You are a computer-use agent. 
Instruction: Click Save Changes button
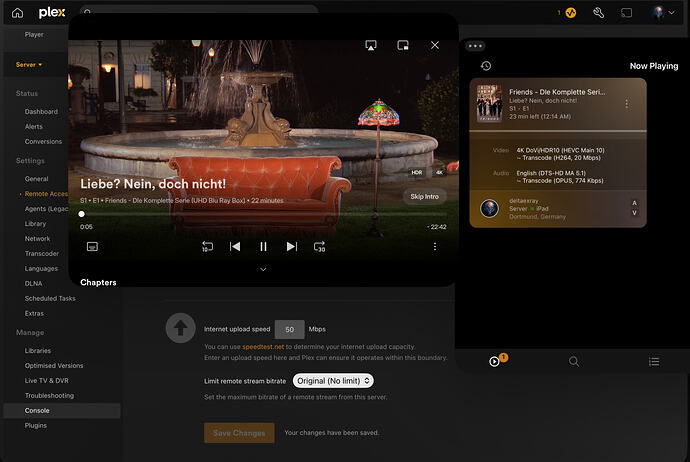[x=239, y=433]
